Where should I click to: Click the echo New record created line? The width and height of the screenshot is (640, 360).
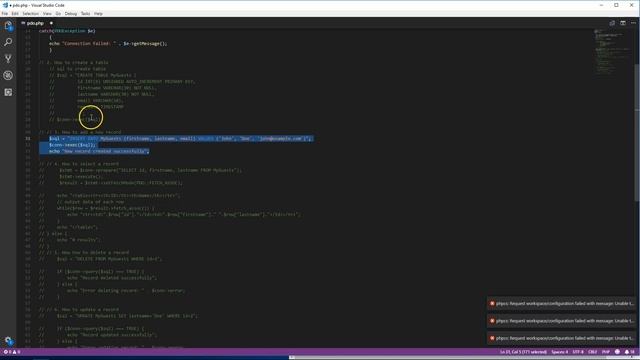click(x=99, y=151)
